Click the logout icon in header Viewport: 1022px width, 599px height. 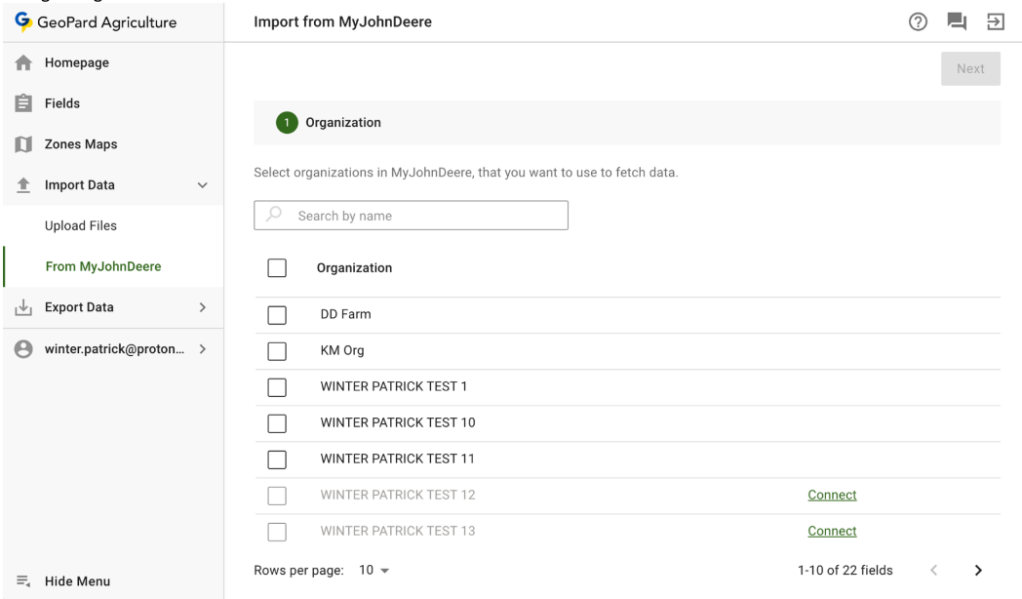(995, 22)
